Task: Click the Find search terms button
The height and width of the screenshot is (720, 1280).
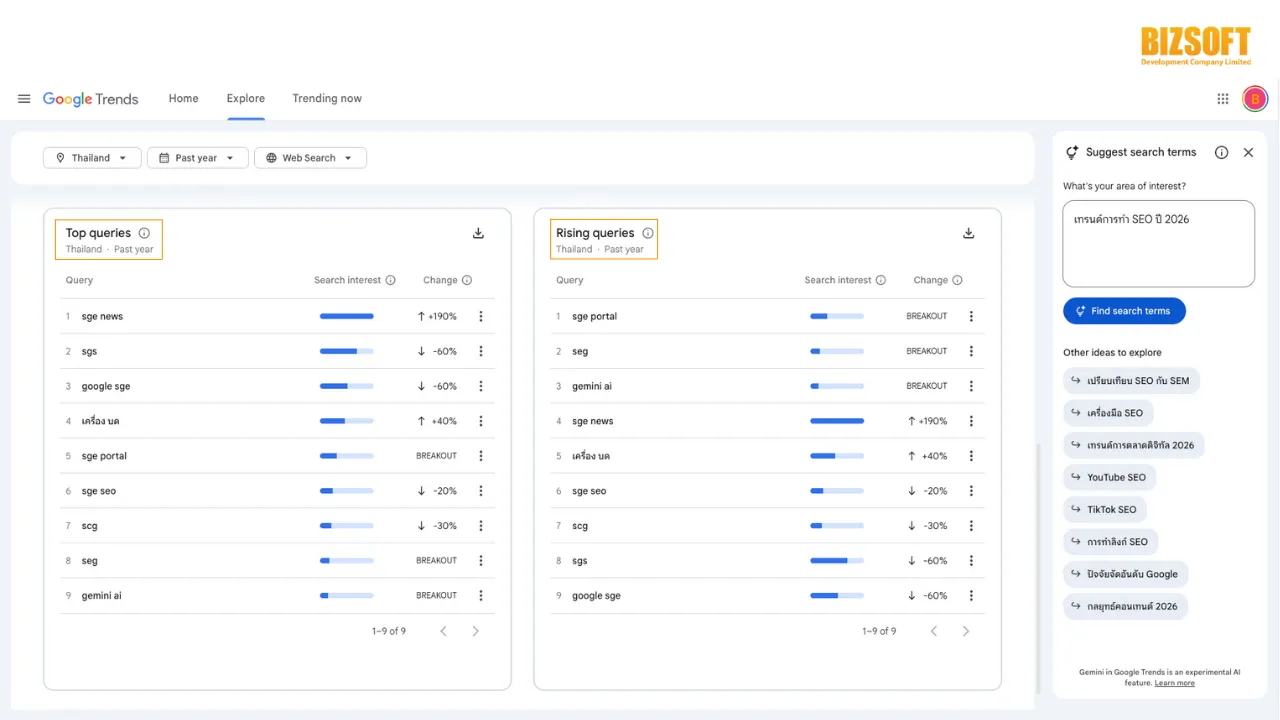Action: point(1124,310)
